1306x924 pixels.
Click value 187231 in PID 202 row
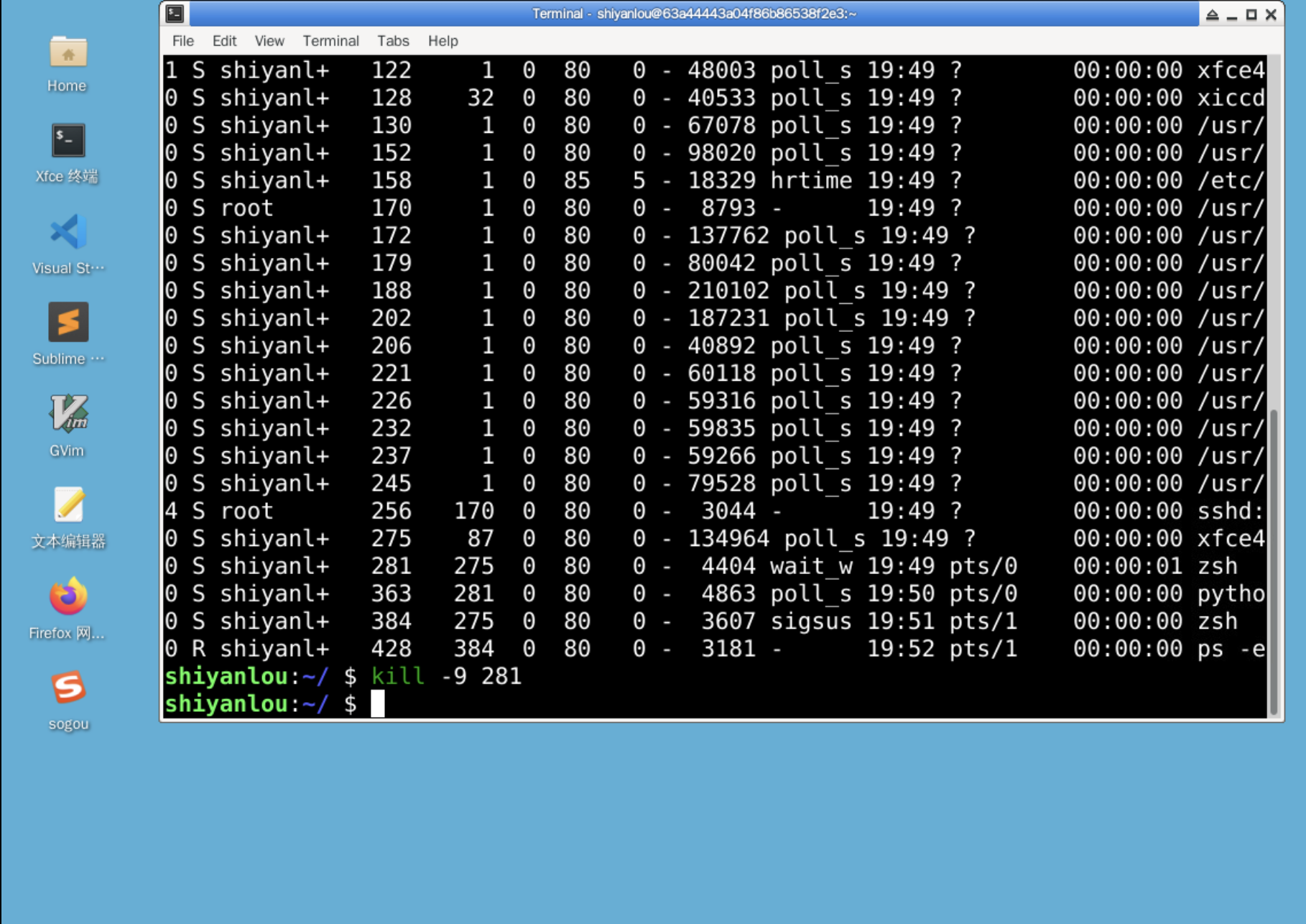pyautogui.click(x=728, y=318)
